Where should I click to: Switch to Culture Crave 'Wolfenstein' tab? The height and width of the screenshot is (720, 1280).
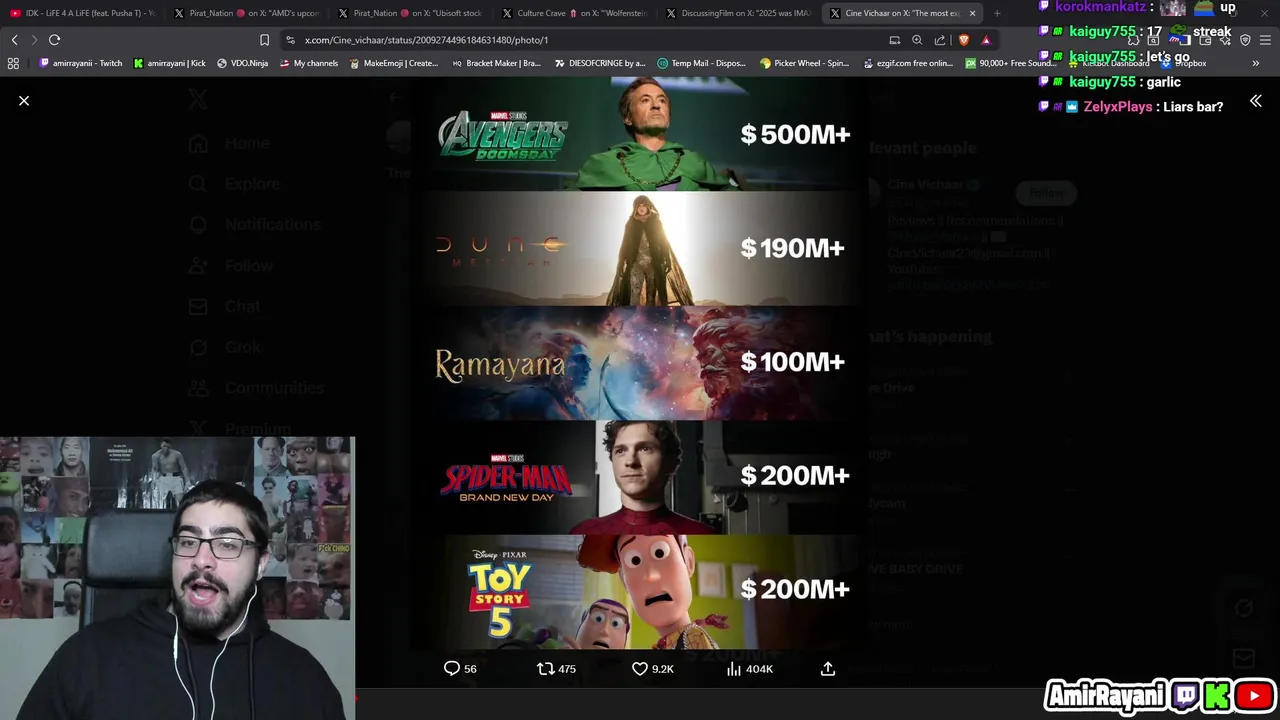574,13
